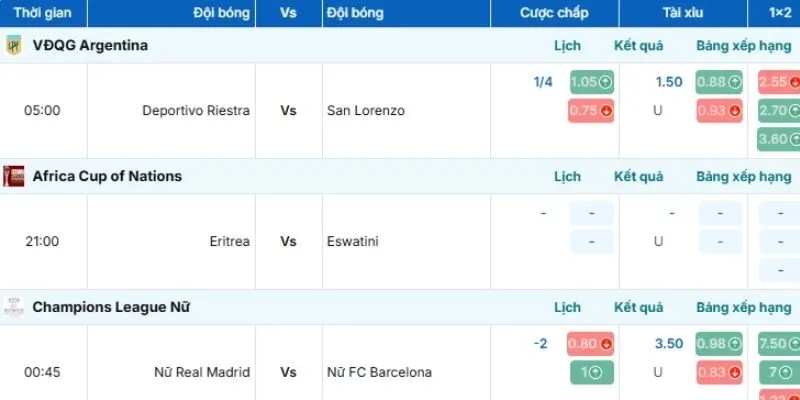Click the Africa Cup of Nations logo icon
Screen dimensions: 800x400
[x=14, y=176]
